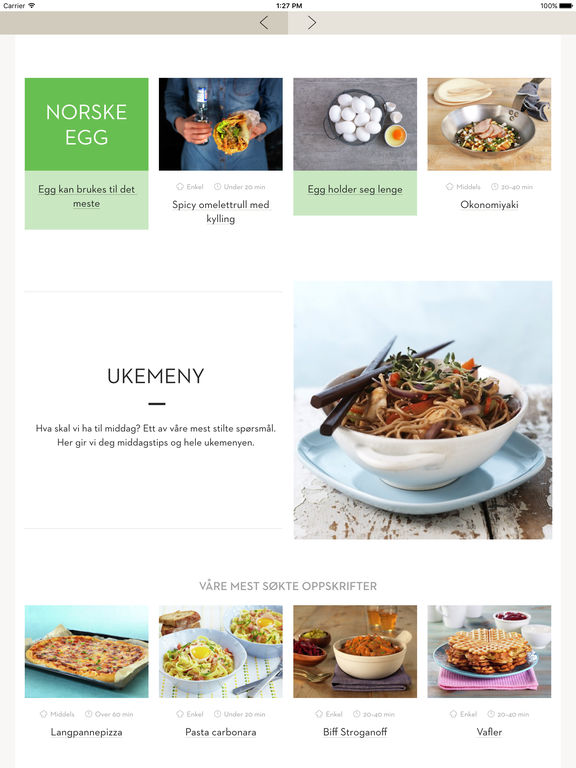
Task: Click difficulty icon under Vafler photo
Action: click(x=454, y=714)
